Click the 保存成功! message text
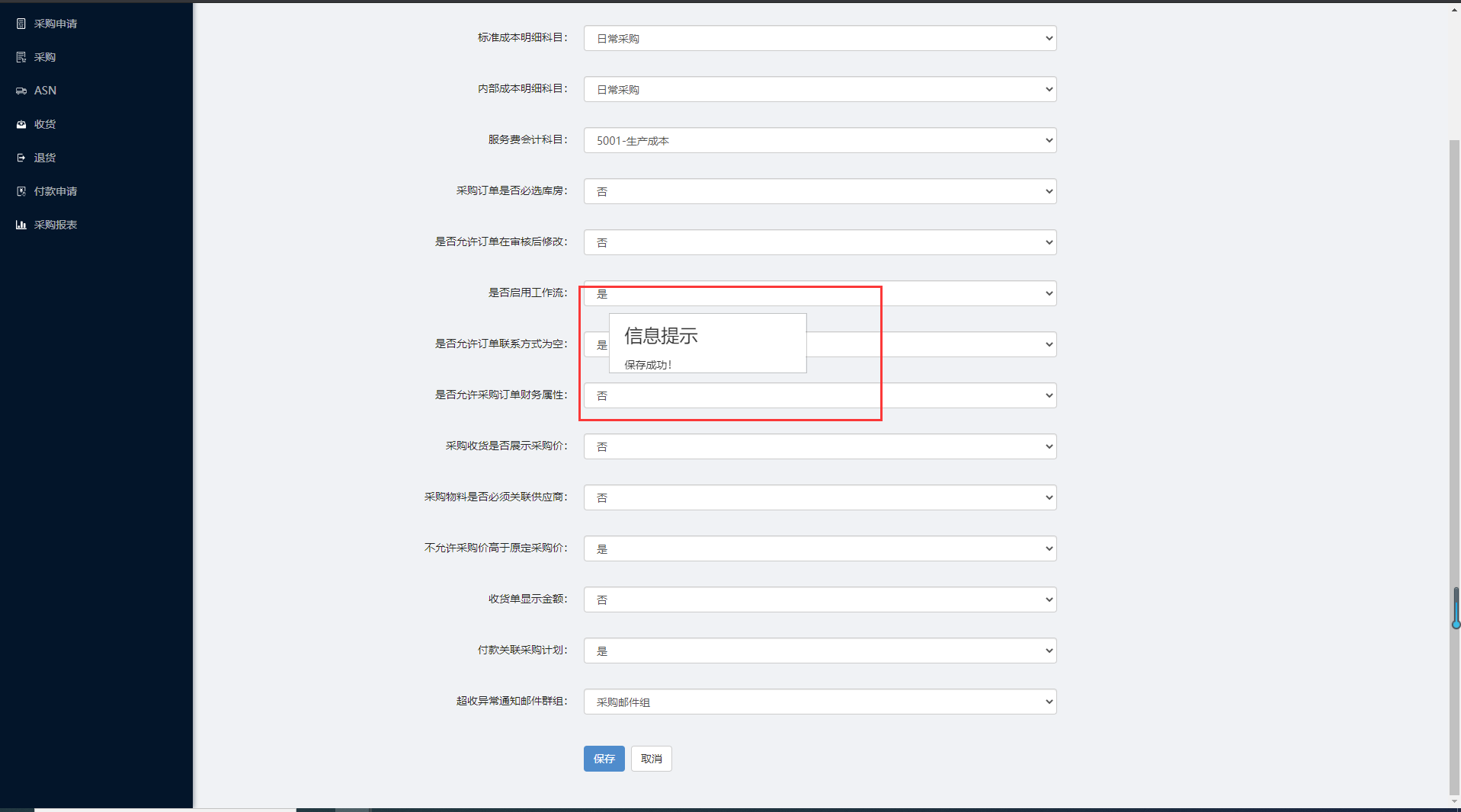Viewport: 1461px width, 812px height. [648, 365]
